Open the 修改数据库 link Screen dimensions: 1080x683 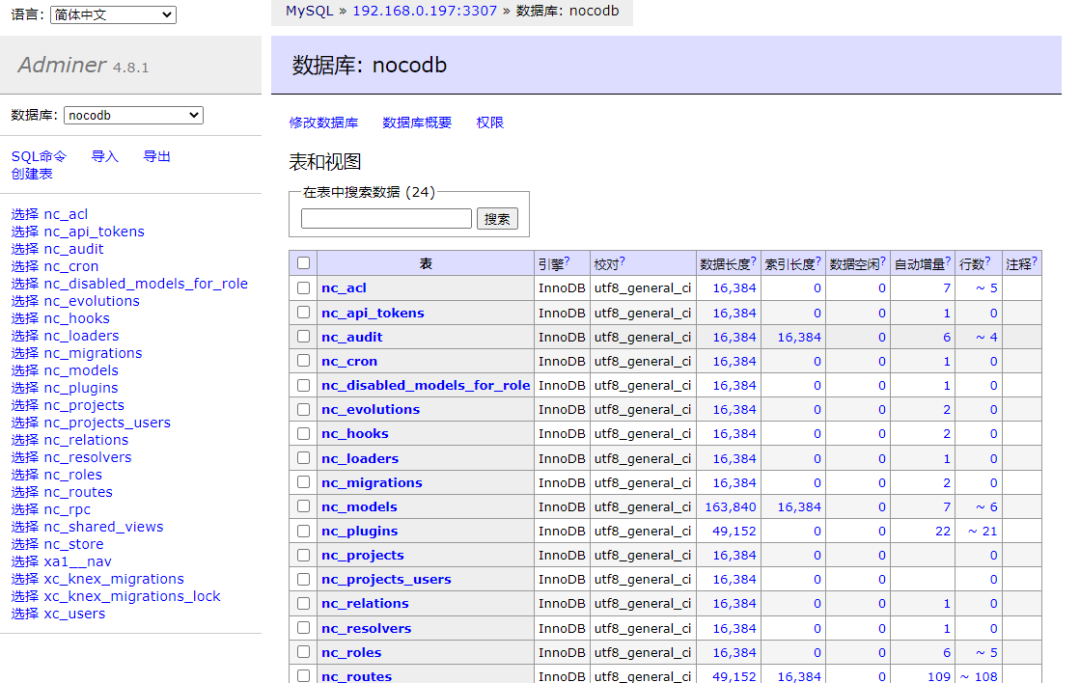pyautogui.click(x=324, y=121)
